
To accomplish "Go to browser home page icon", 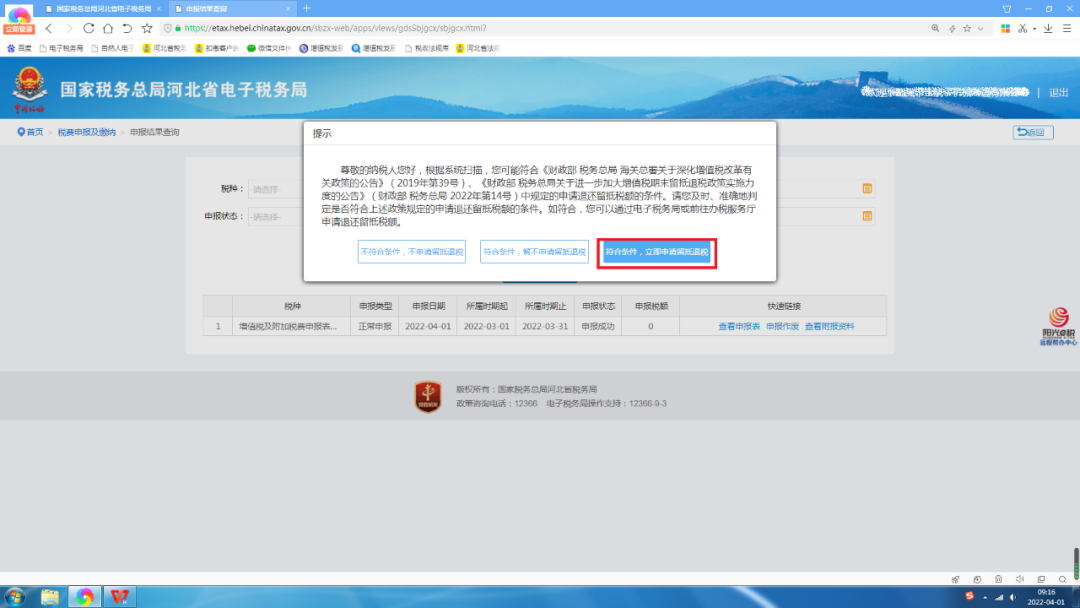I will point(108,28).
